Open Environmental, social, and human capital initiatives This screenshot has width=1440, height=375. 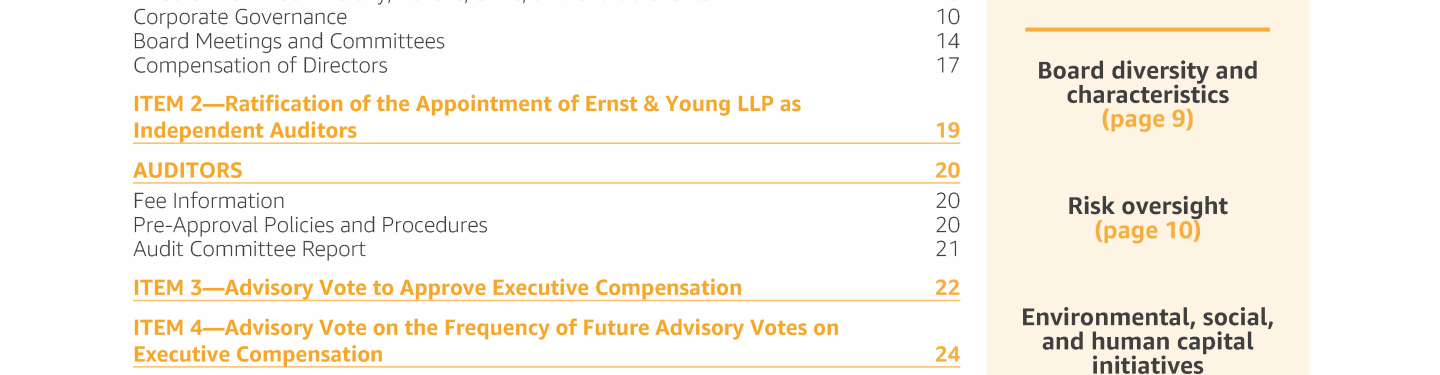[1147, 342]
